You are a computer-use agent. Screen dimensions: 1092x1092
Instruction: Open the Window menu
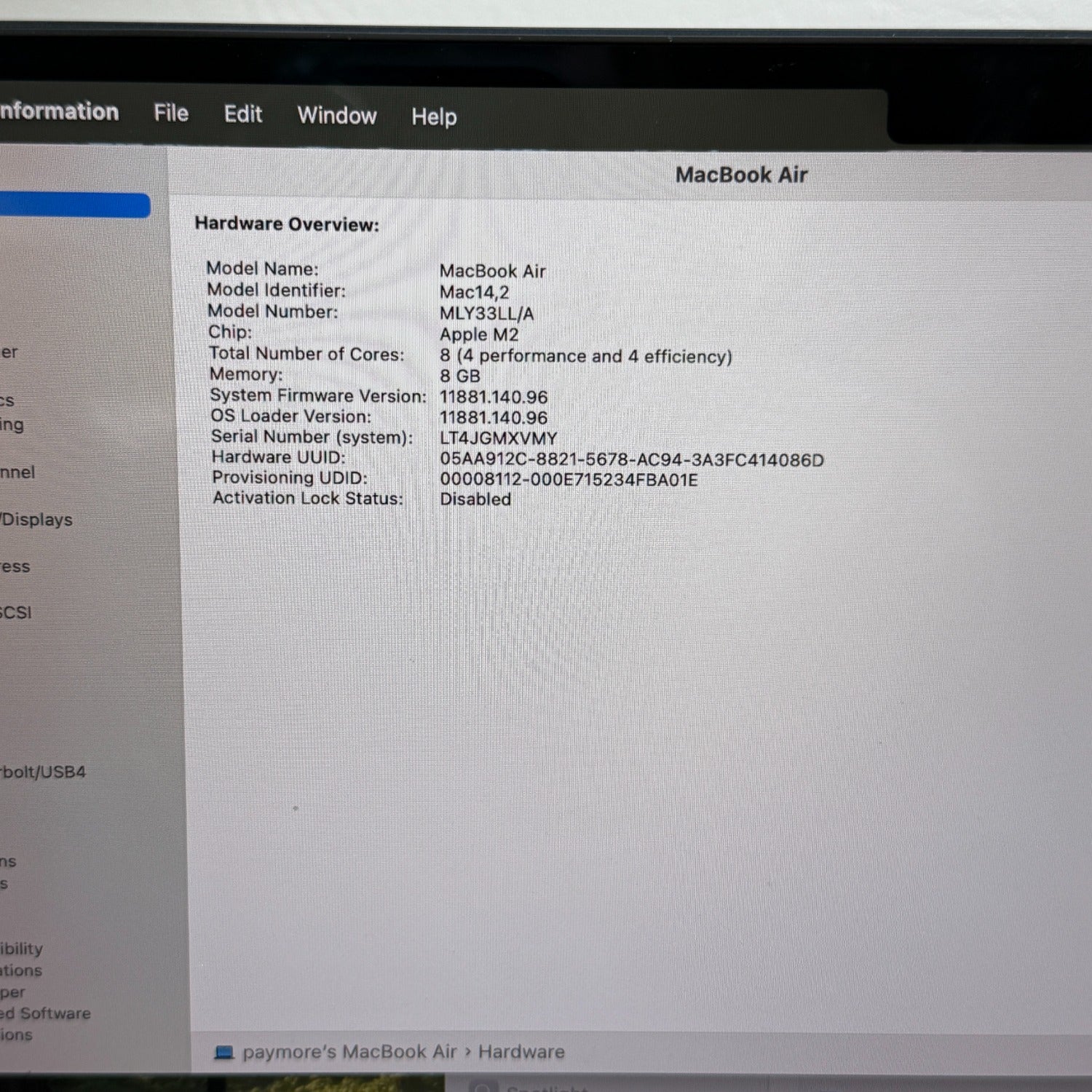pyautogui.click(x=336, y=116)
